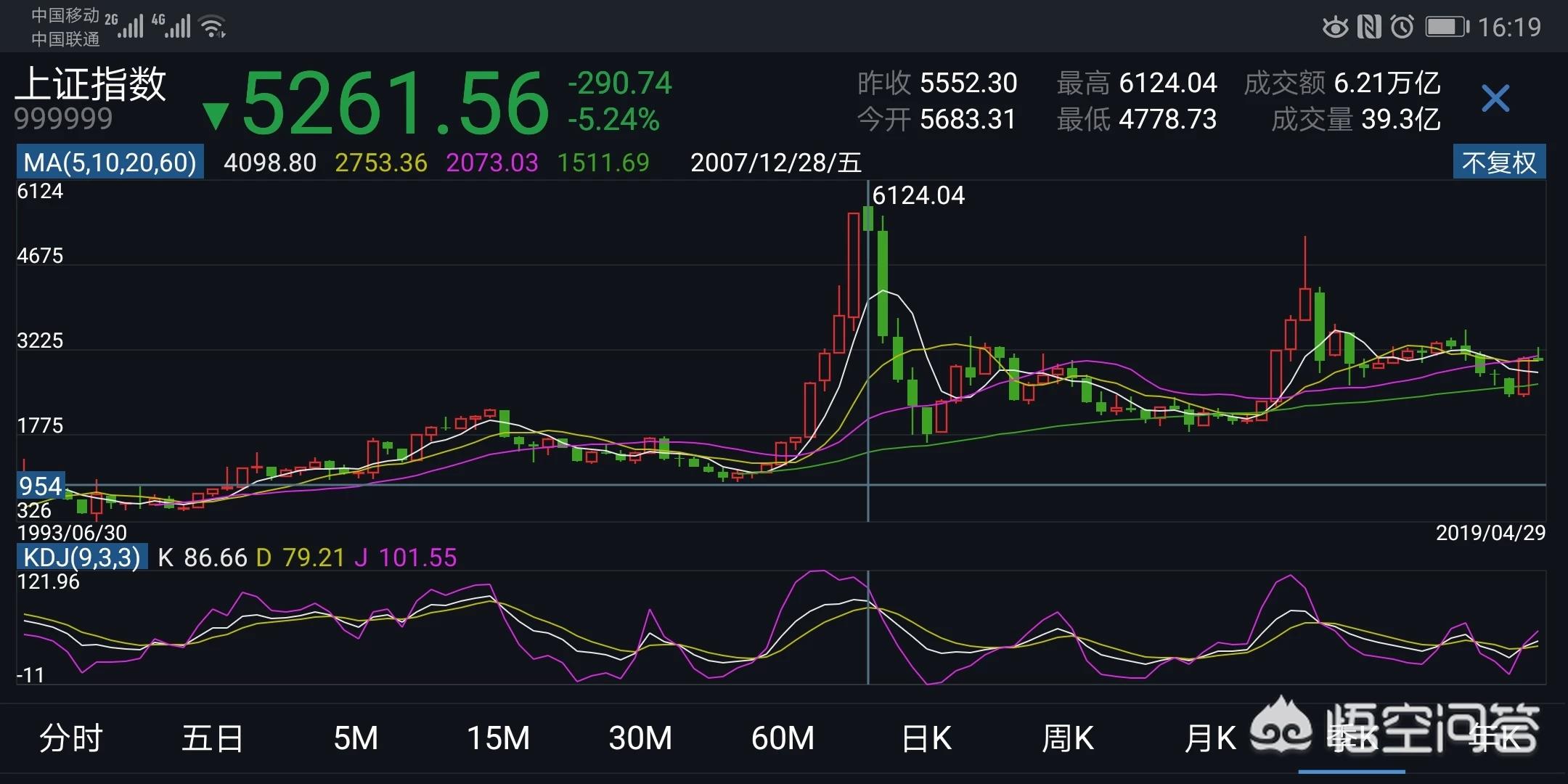1568x784 pixels.
Task: Click the end date 2019/04/29
Action: pos(1490,533)
